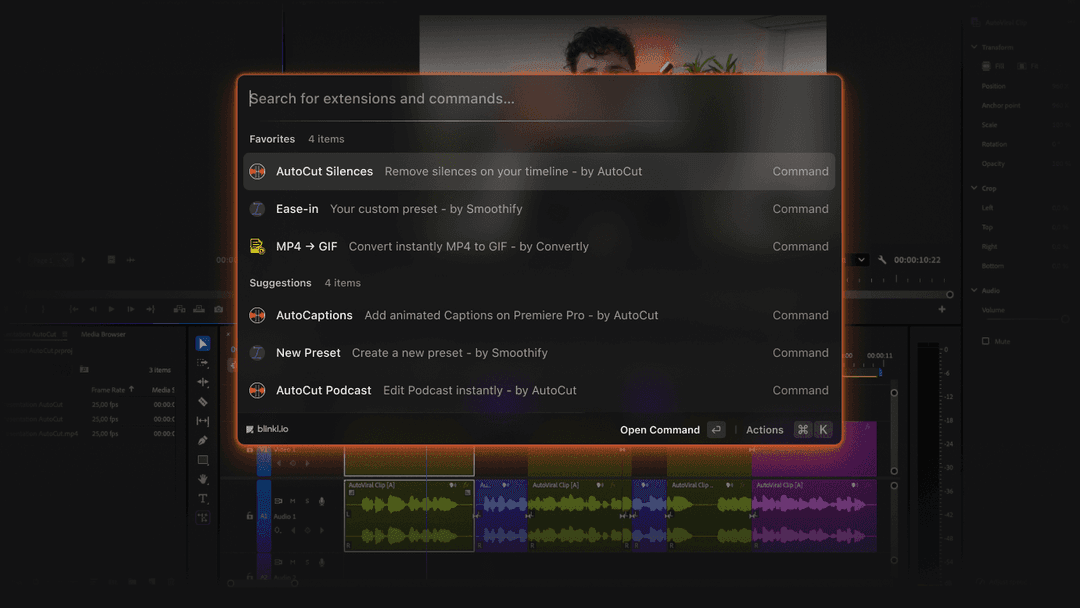Viewport: 1080px width, 608px height.
Task: Select the Type tool
Action: [x=203, y=498]
